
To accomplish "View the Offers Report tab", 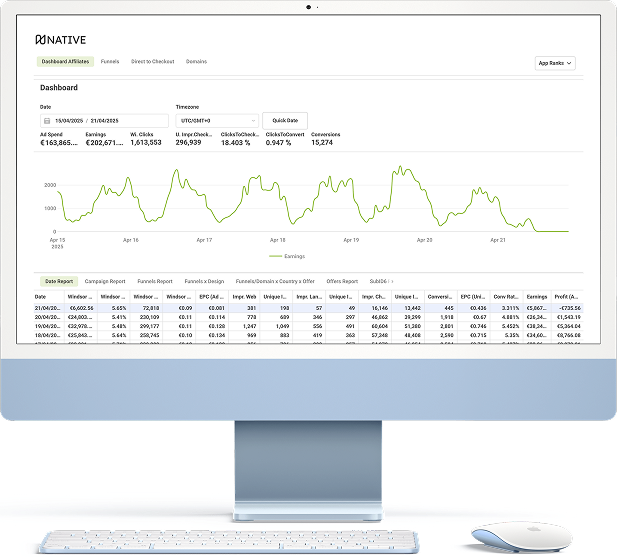I will point(342,281).
